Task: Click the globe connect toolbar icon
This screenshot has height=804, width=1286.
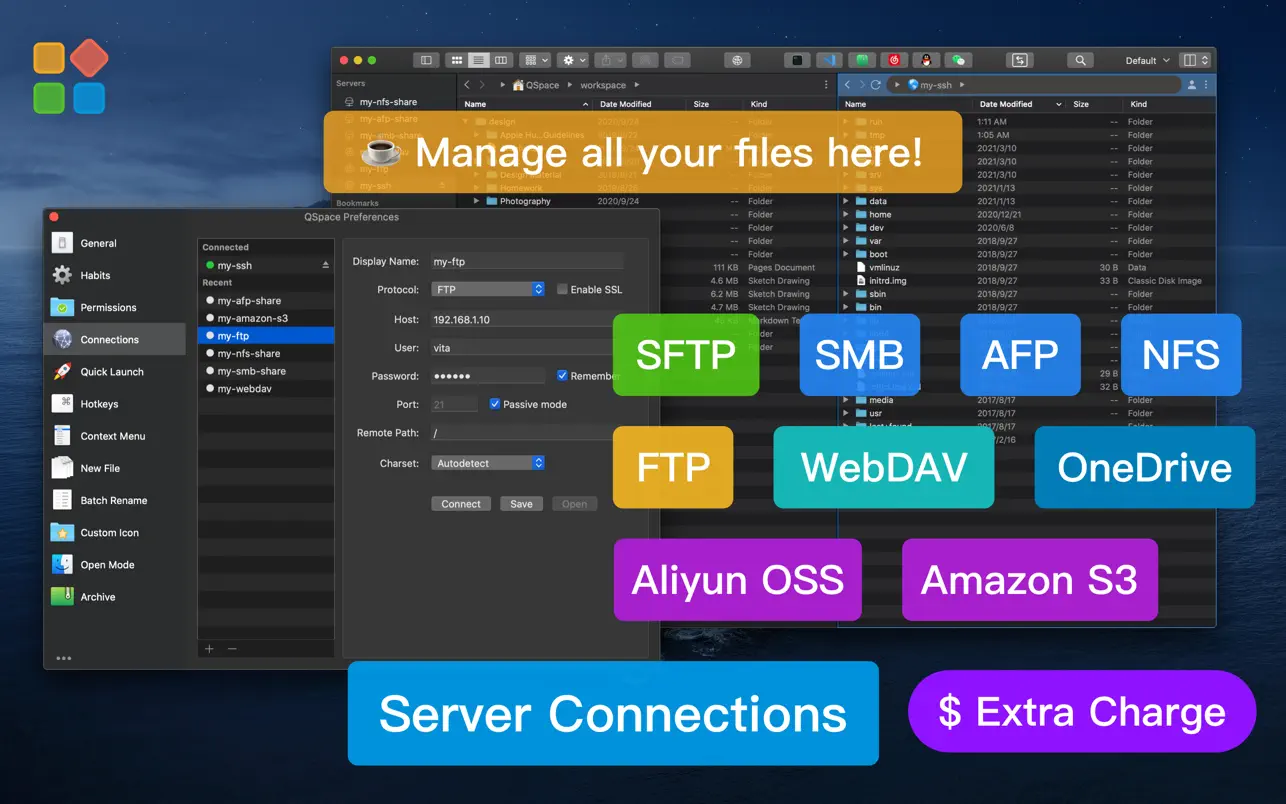Action: click(738, 60)
